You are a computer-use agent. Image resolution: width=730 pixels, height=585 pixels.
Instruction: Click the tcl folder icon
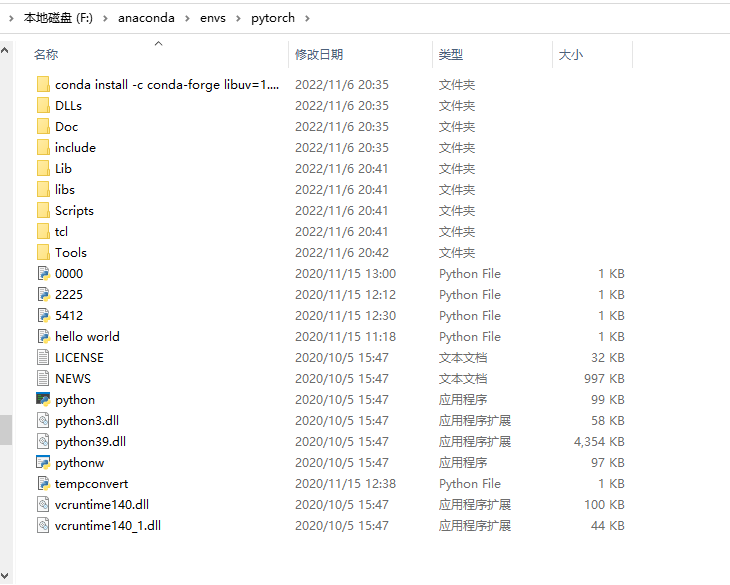(x=43, y=231)
